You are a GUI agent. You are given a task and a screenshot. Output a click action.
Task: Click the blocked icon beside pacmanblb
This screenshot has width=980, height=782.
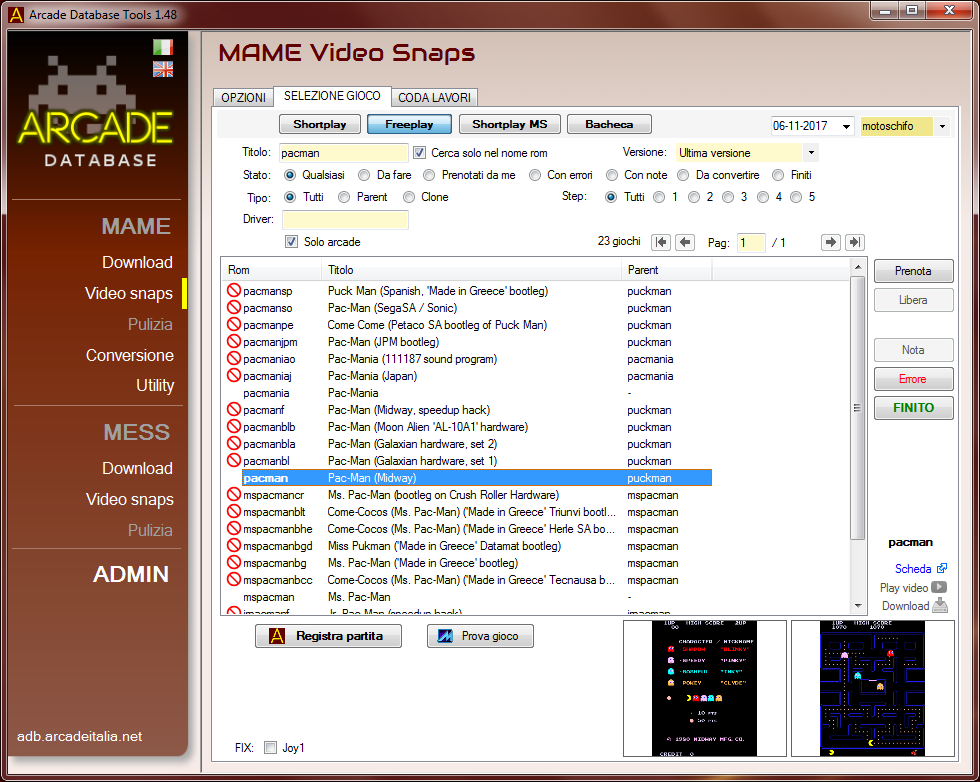(234, 426)
